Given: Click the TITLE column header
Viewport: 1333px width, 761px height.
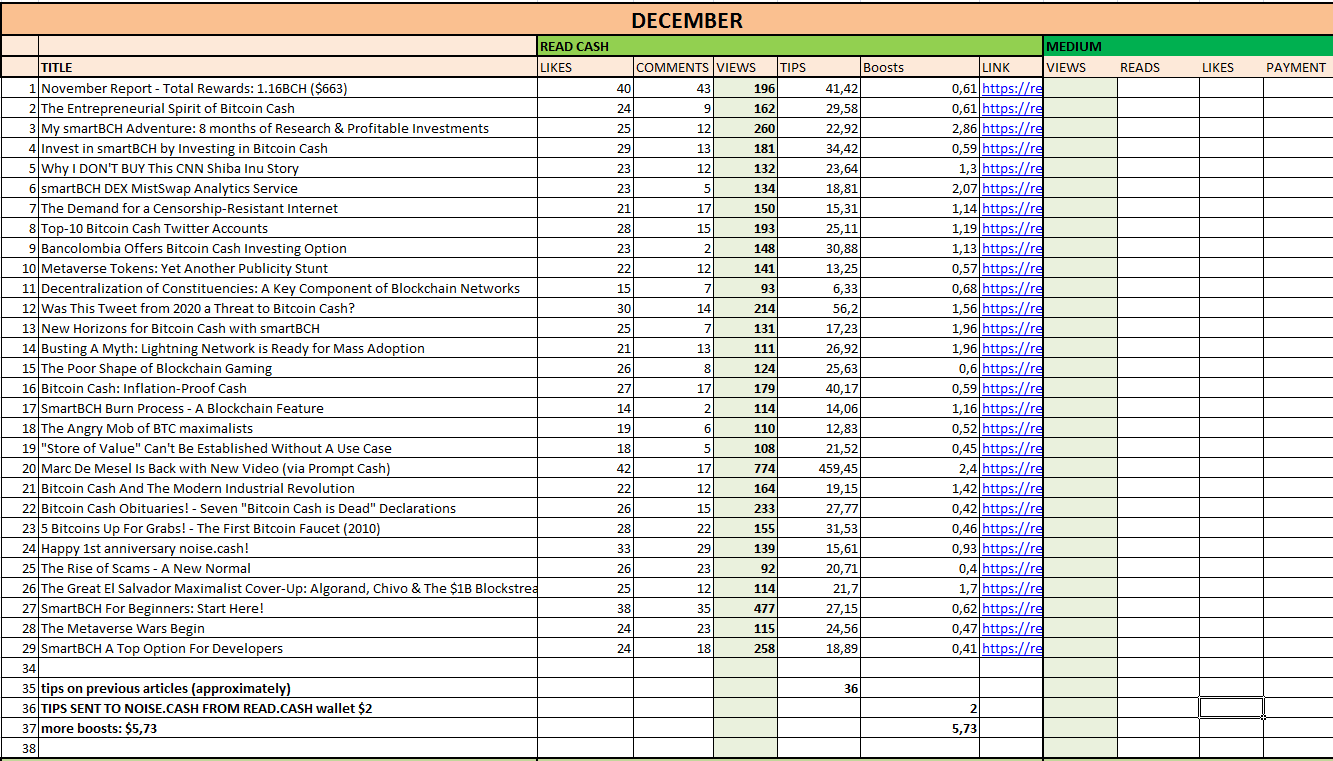Looking at the screenshot, I should click(x=288, y=68).
